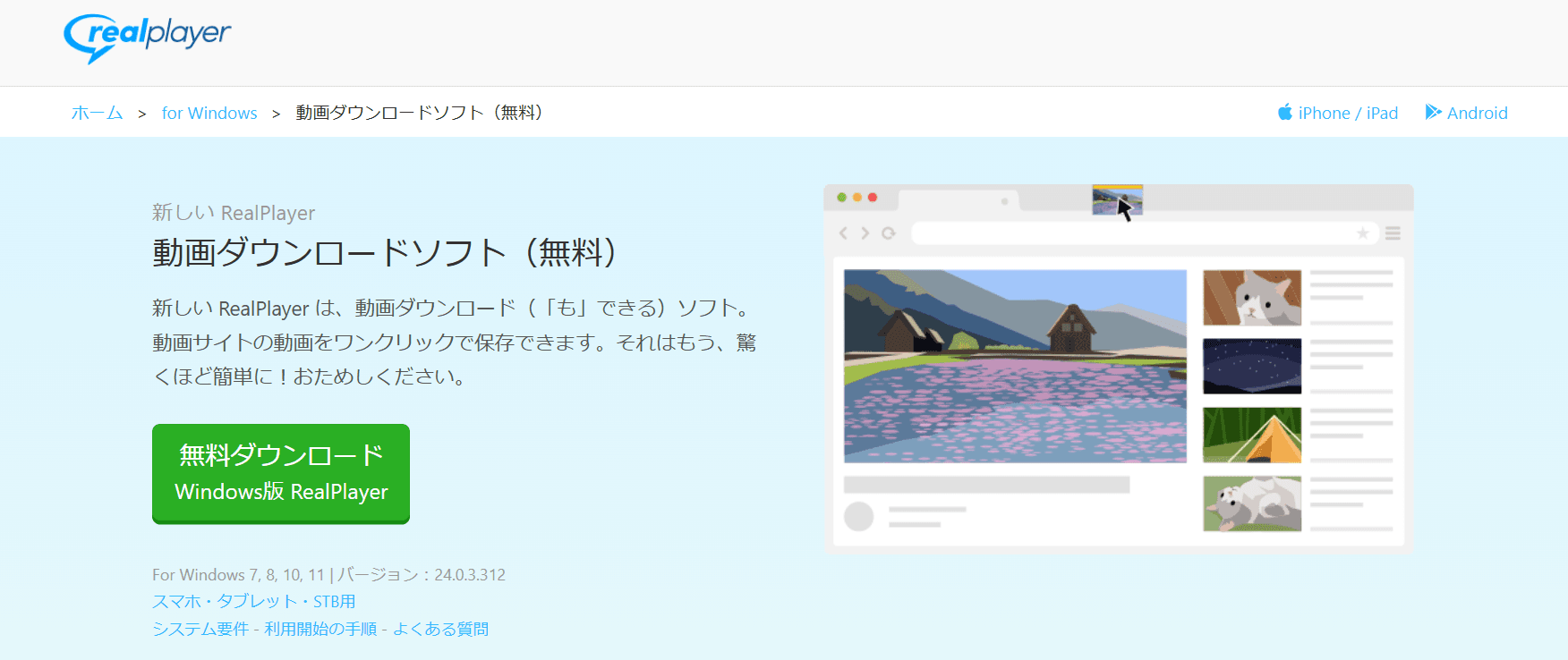1568x660 pixels.
Task: Click the large lake landscape video image
Action: click(1015, 366)
